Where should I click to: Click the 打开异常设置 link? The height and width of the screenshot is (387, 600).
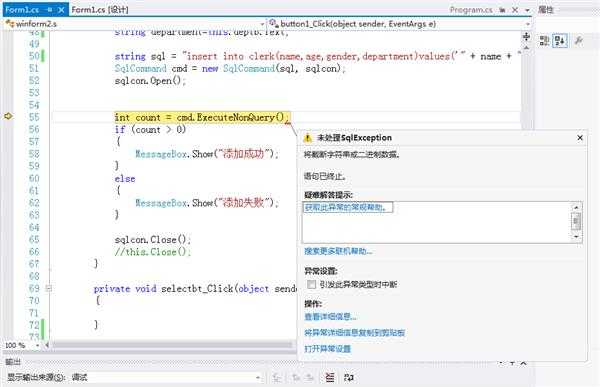(328, 349)
